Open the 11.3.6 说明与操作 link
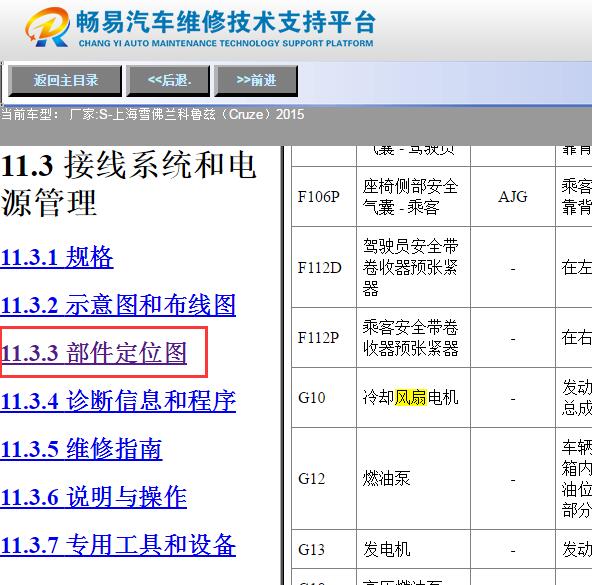The height and width of the screenshot is (585, 592). (x=94, y=497)
